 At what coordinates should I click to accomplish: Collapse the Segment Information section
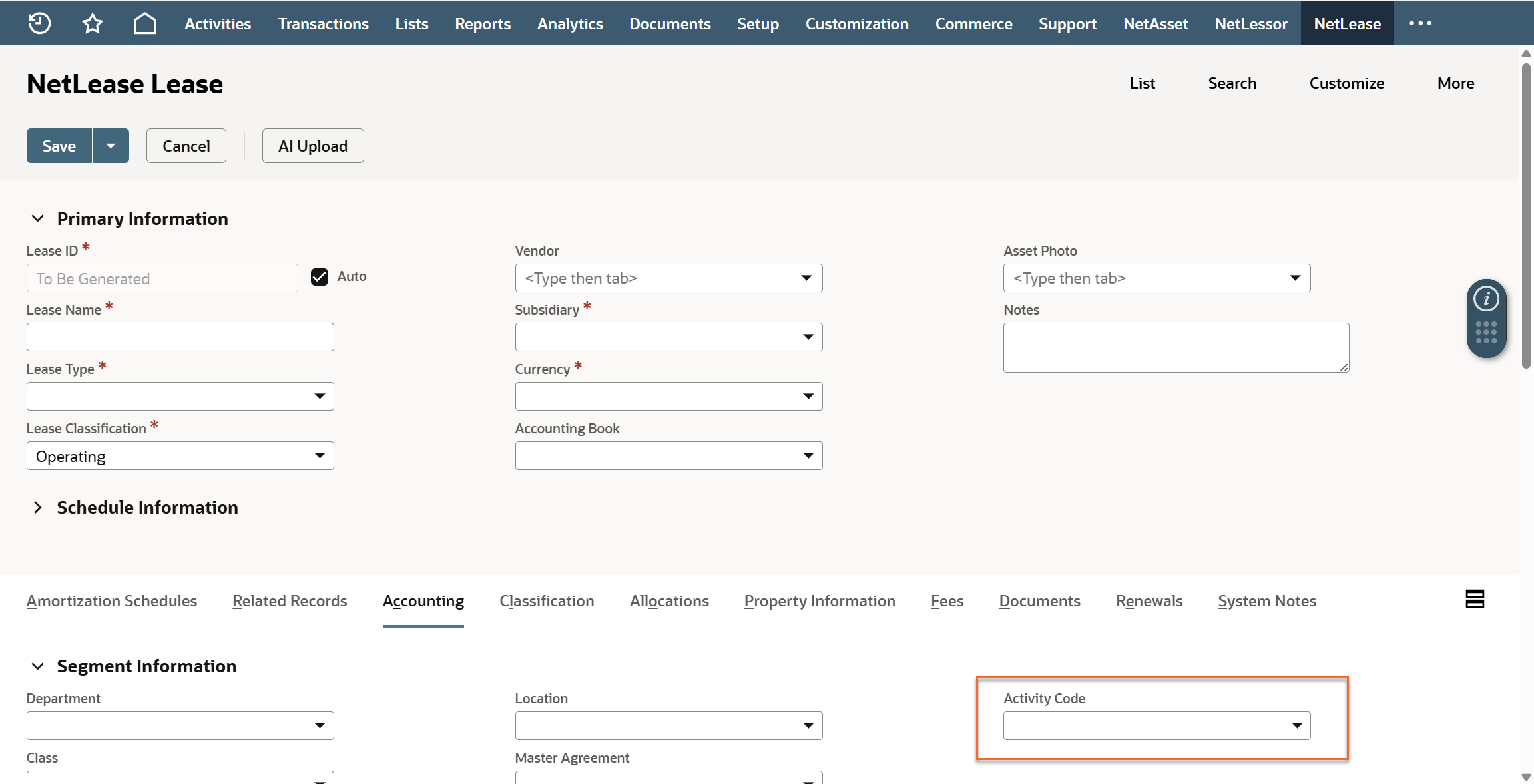pyautogui.click(x=38, y=666)
